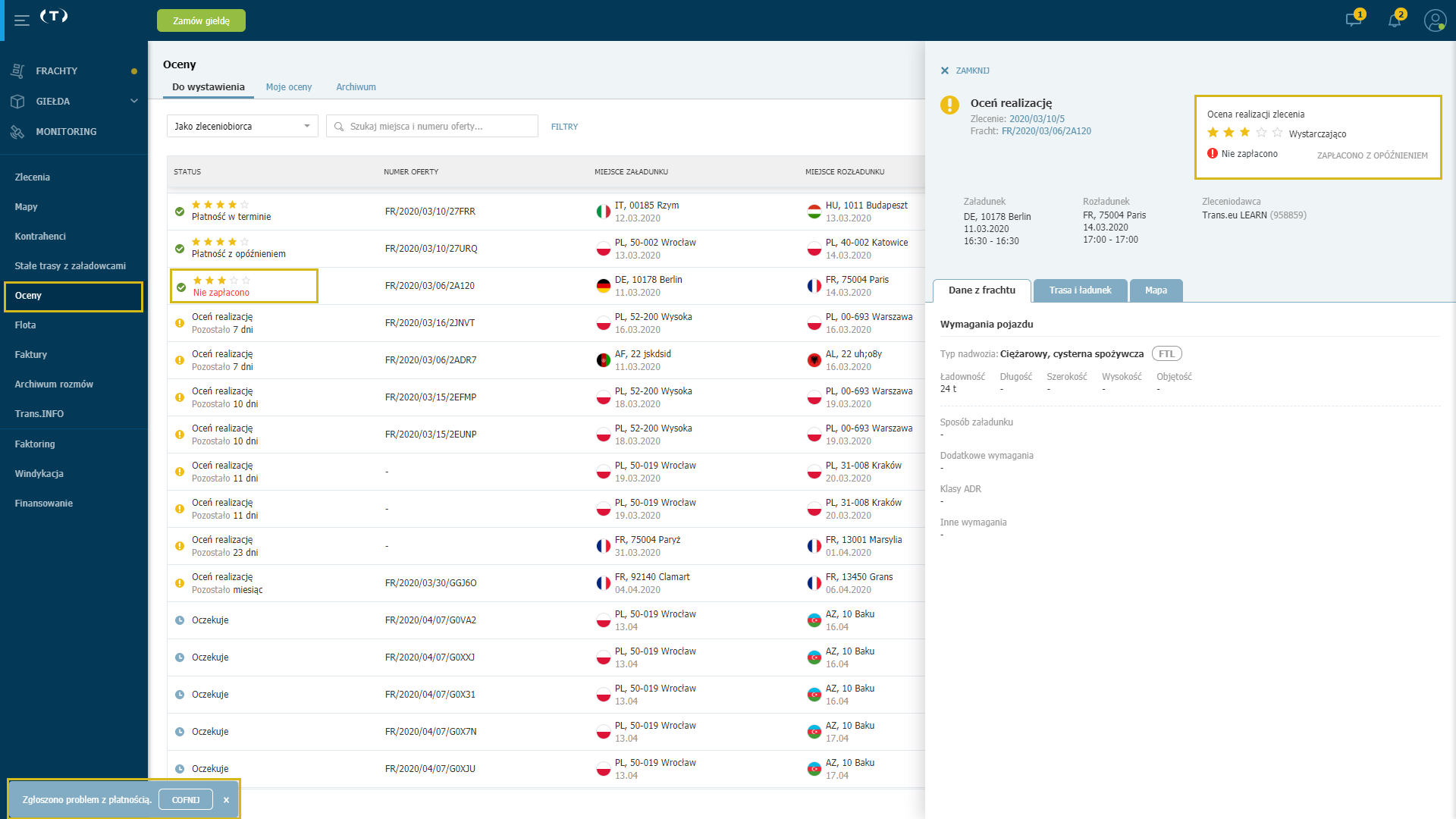Click the Monitoring icon in sidebar

(17, 131)
